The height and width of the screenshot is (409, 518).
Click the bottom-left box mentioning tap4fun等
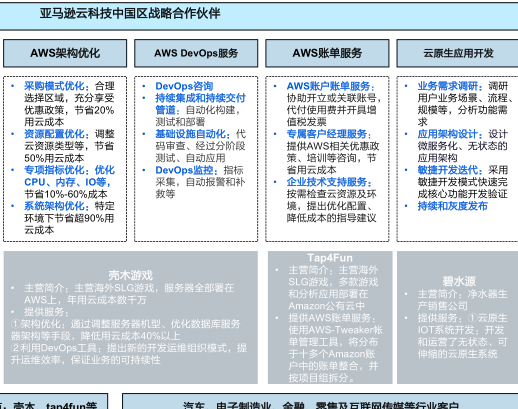click(x=53, y=402)
